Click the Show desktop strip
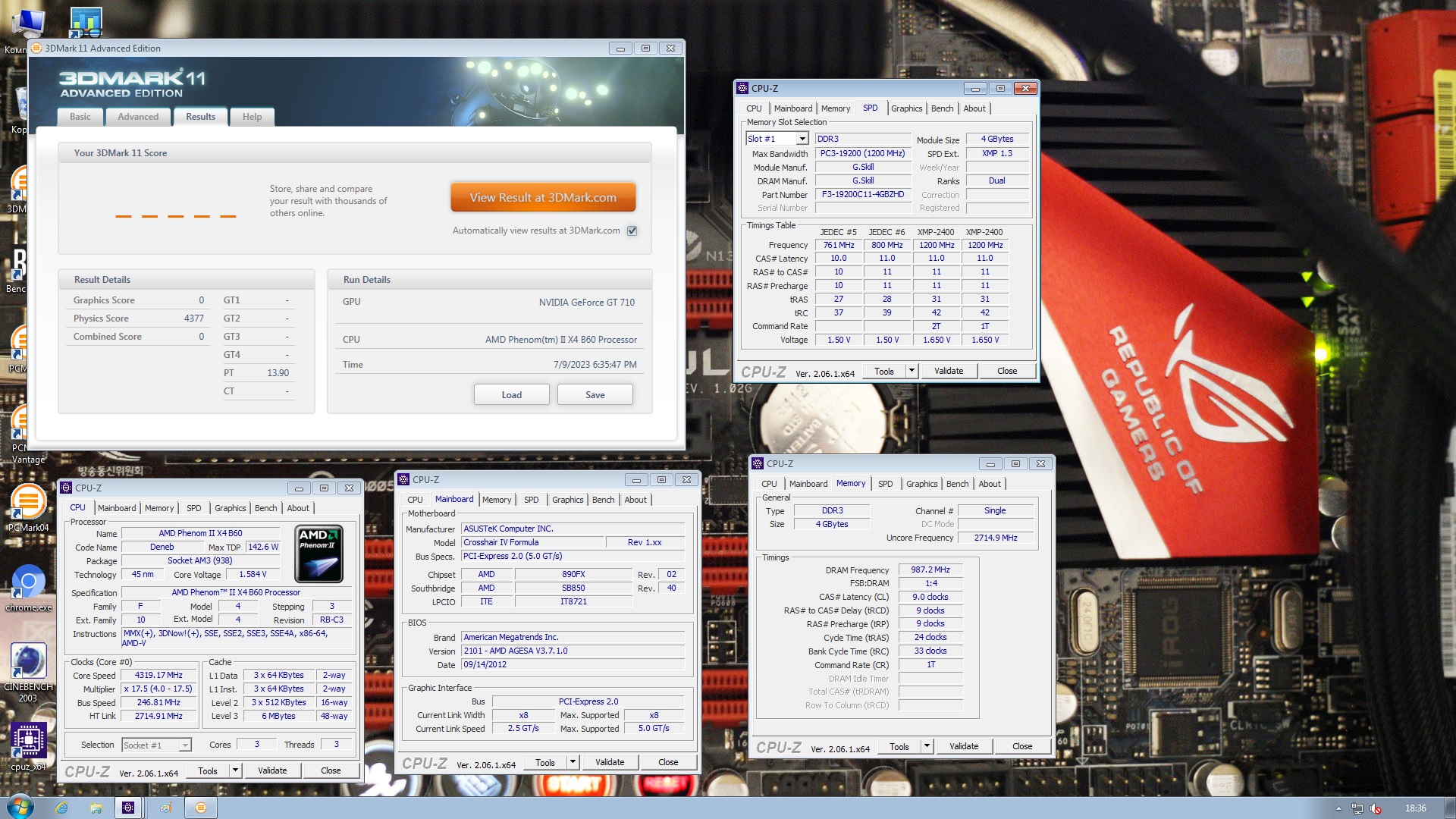 pos(1450,808)
